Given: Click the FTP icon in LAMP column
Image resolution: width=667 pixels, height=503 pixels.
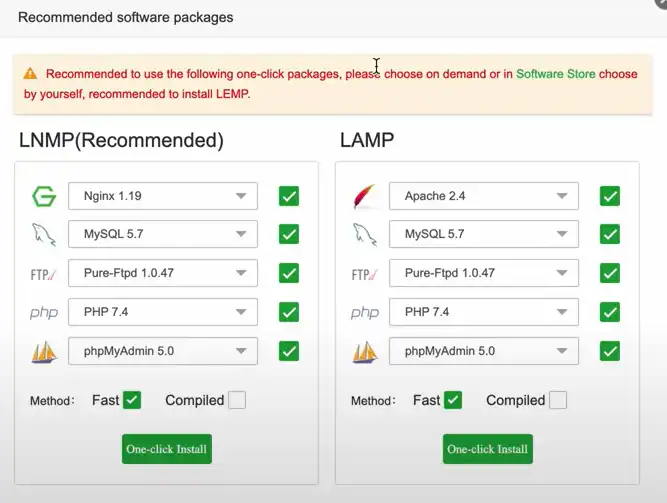Looking at the screenshot, I should (365, 274).
